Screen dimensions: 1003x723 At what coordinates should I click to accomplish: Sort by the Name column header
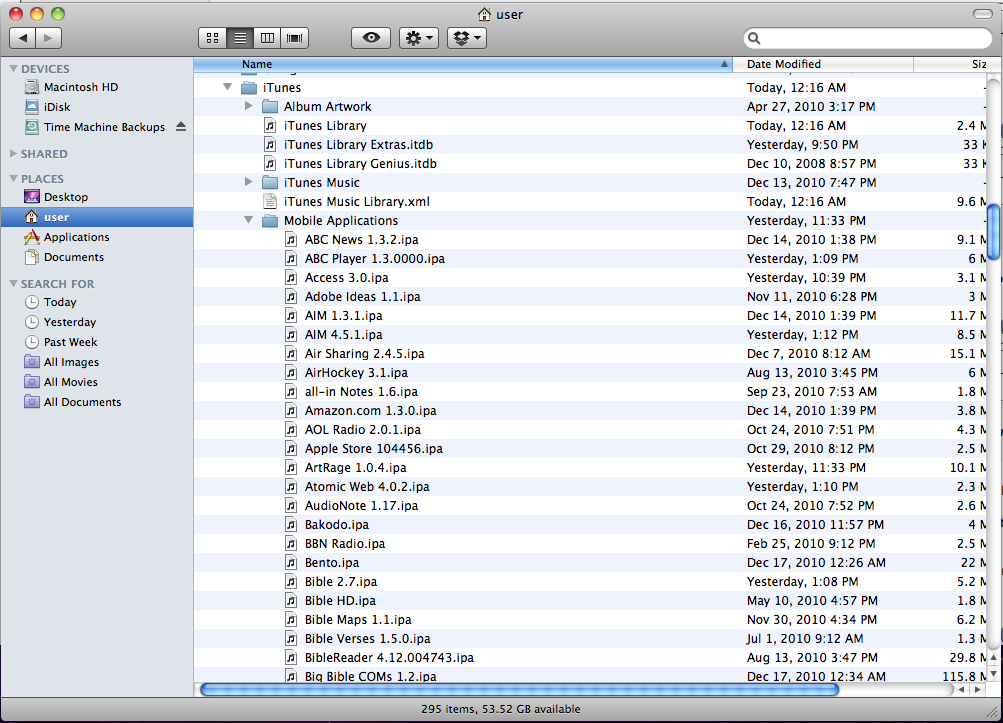[462, 64]
